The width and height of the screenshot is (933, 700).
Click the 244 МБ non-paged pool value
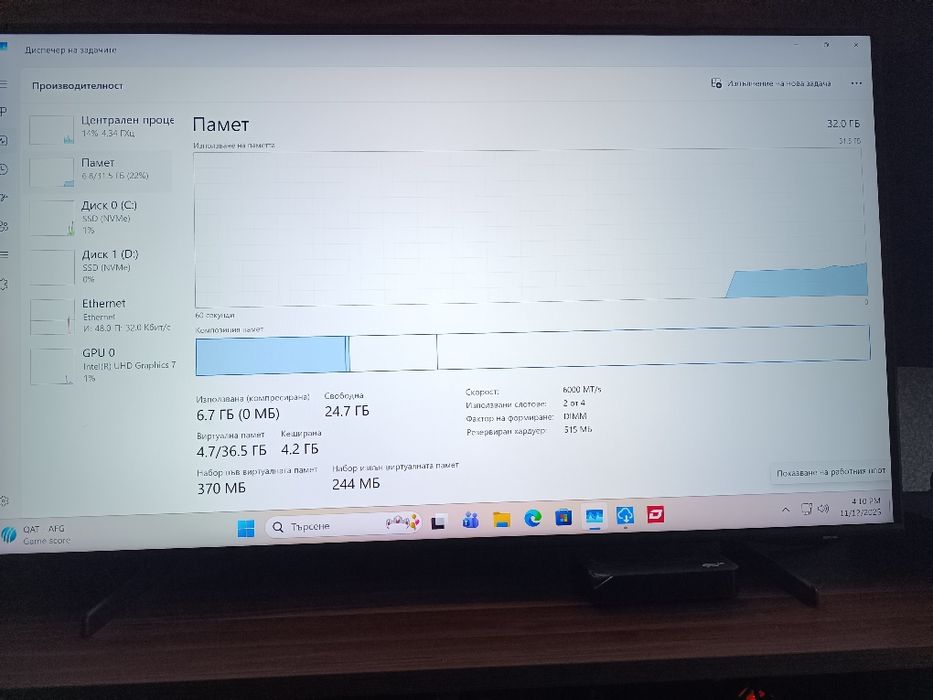click(x=356, y=484)
